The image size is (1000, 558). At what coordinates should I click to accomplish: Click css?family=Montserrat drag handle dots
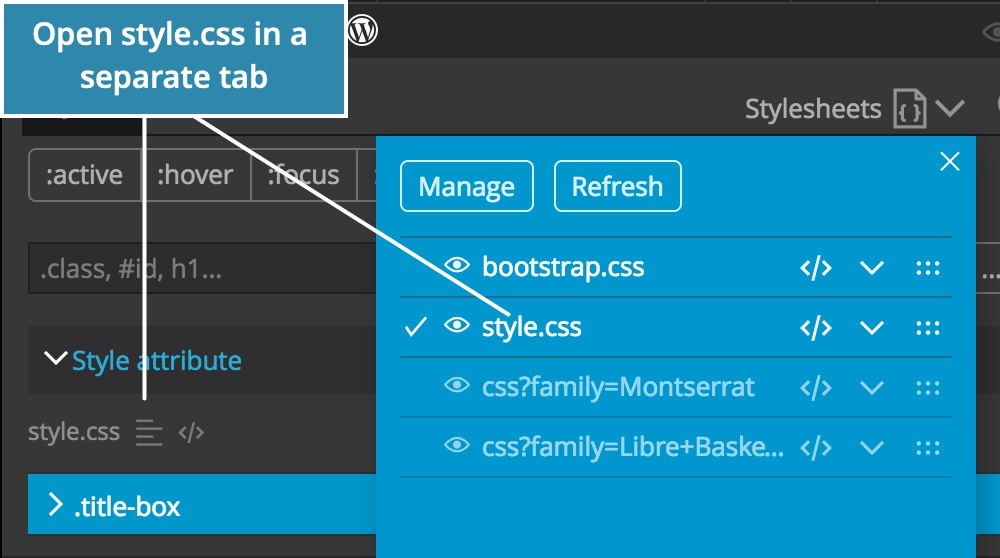[x=928, y=388]
